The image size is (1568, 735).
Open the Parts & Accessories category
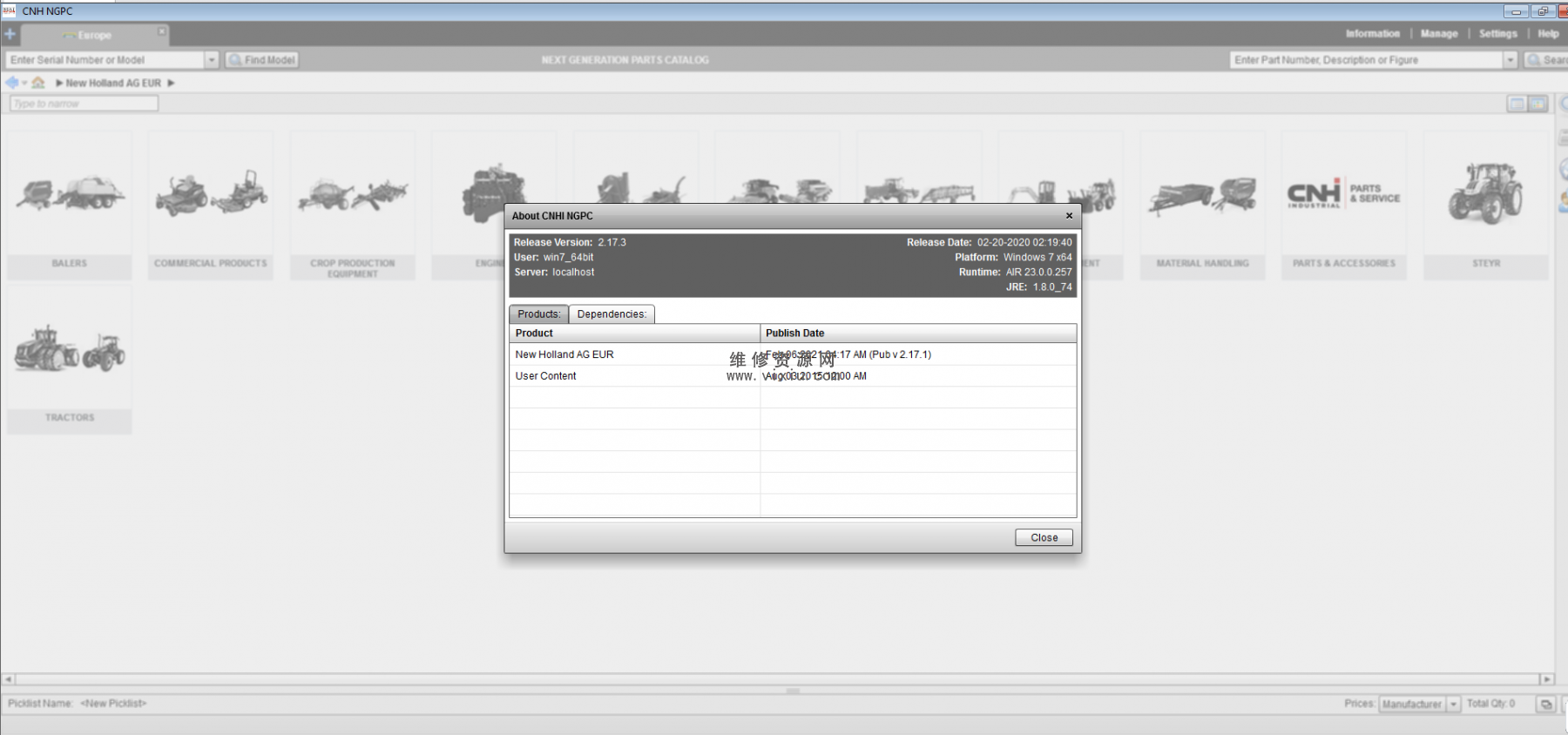click(1344, 206)
